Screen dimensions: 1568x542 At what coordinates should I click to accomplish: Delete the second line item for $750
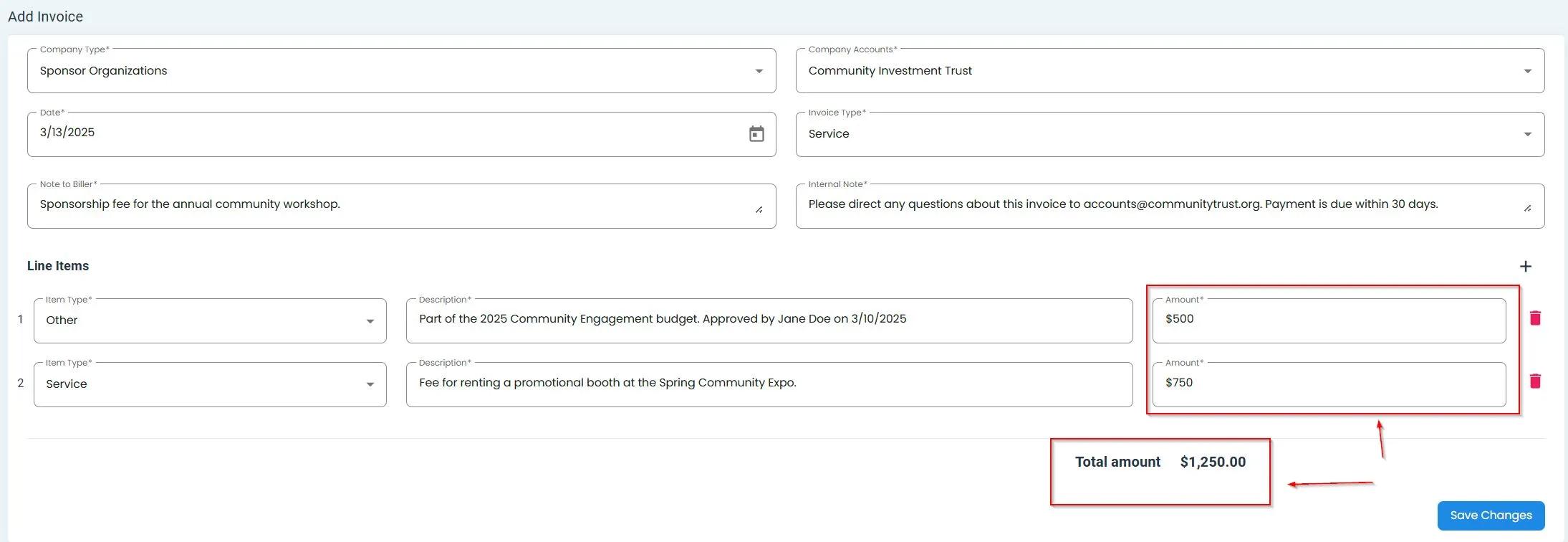pos(1534,381)
